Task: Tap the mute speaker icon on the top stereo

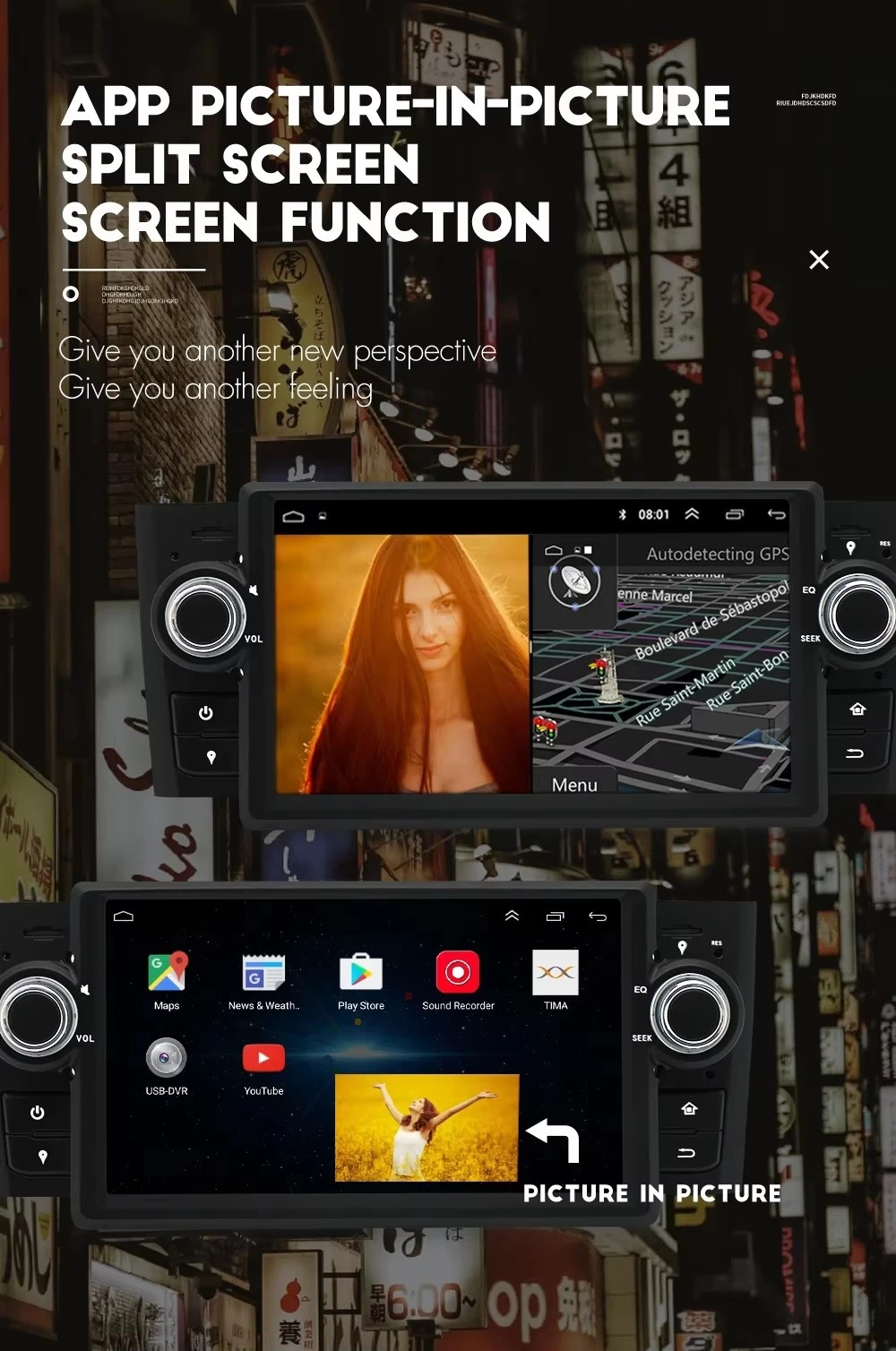Action: click(x=254, y=589)
